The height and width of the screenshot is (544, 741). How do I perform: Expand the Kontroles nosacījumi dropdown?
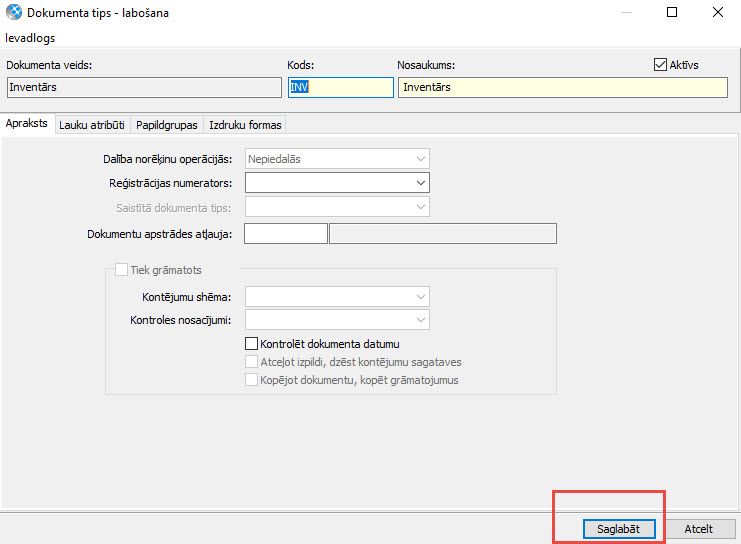coord(337,320)
